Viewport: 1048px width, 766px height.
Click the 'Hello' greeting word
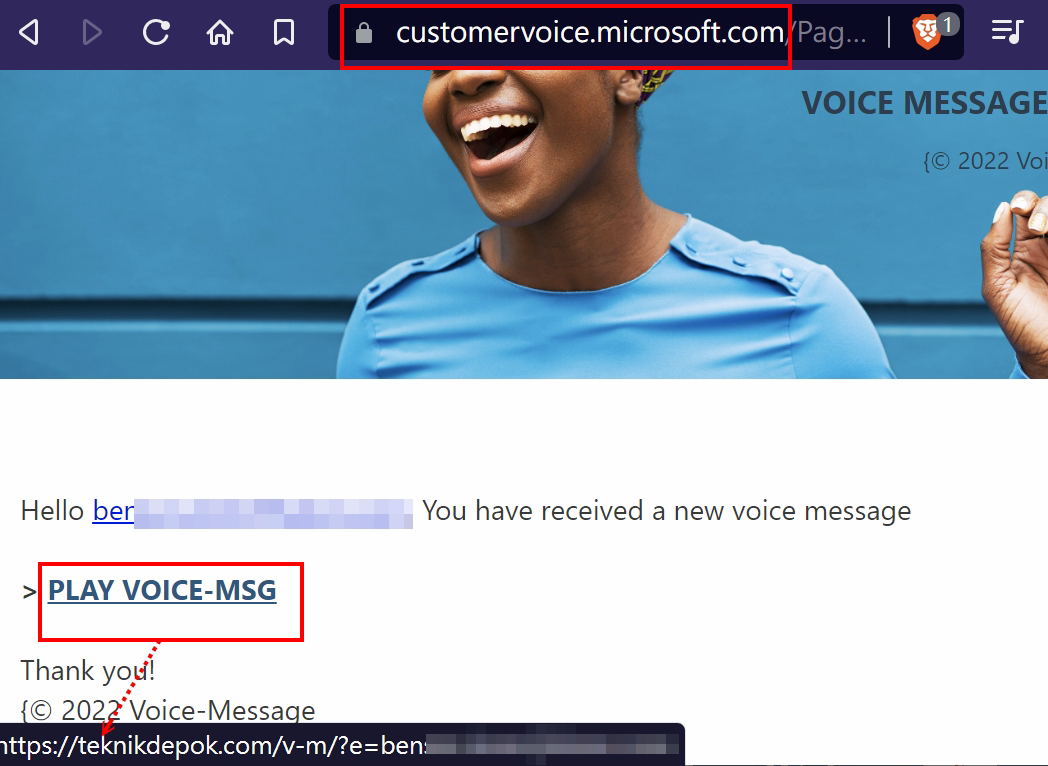[x=52, y=511]
